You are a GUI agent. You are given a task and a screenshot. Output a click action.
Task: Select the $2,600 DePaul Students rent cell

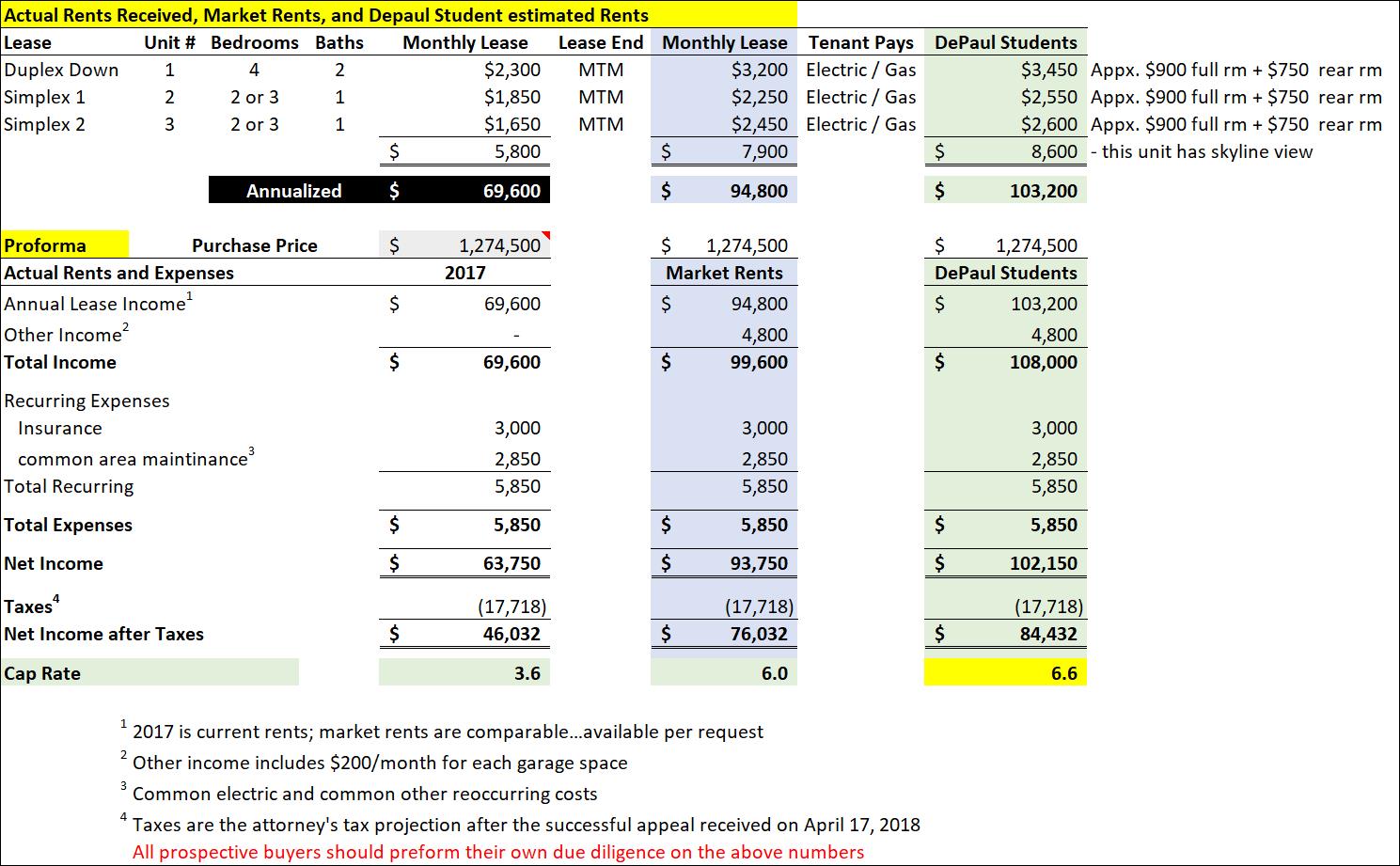pos(1006,124)
